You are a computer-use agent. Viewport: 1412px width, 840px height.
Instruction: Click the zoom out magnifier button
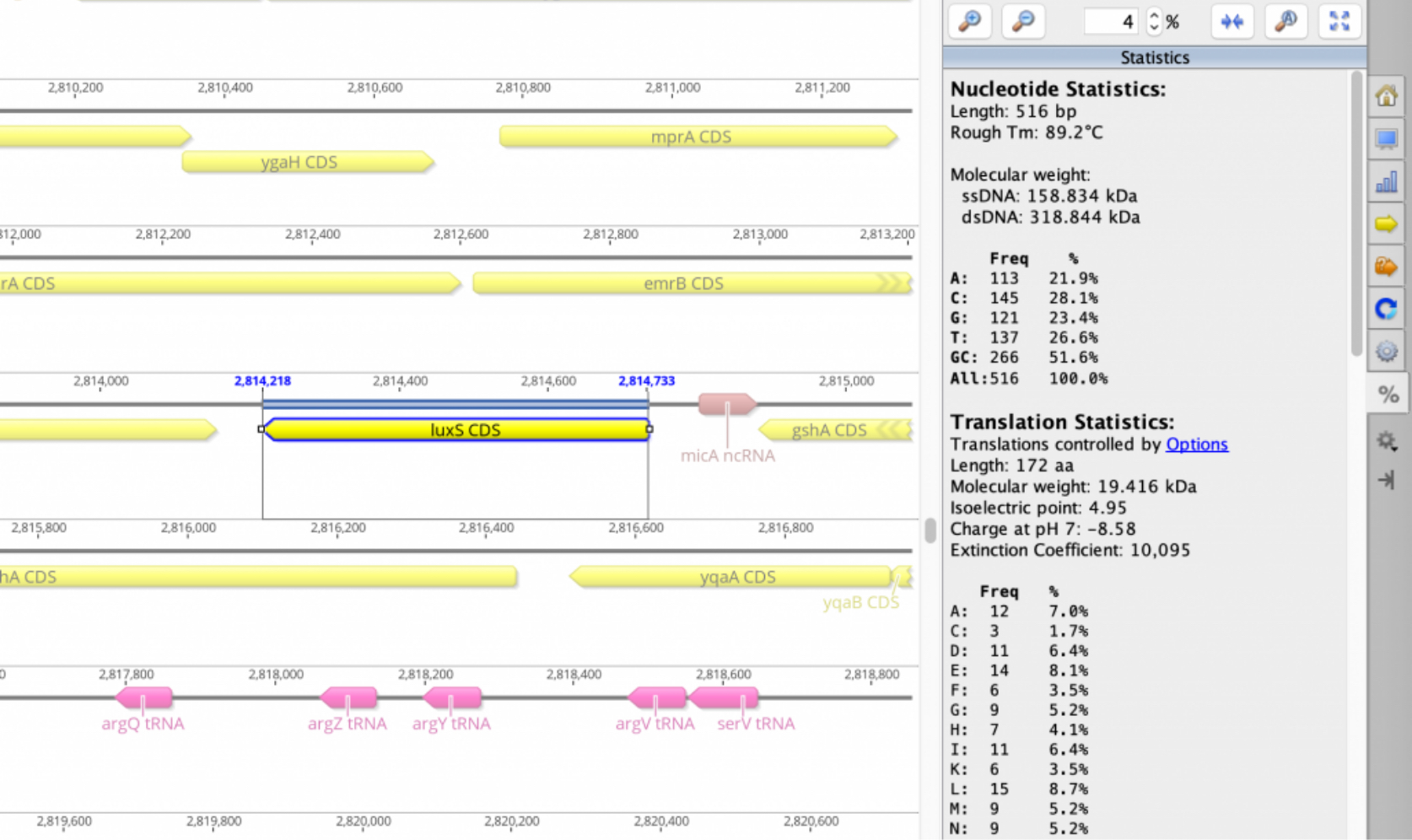[x=1023, y=21]
